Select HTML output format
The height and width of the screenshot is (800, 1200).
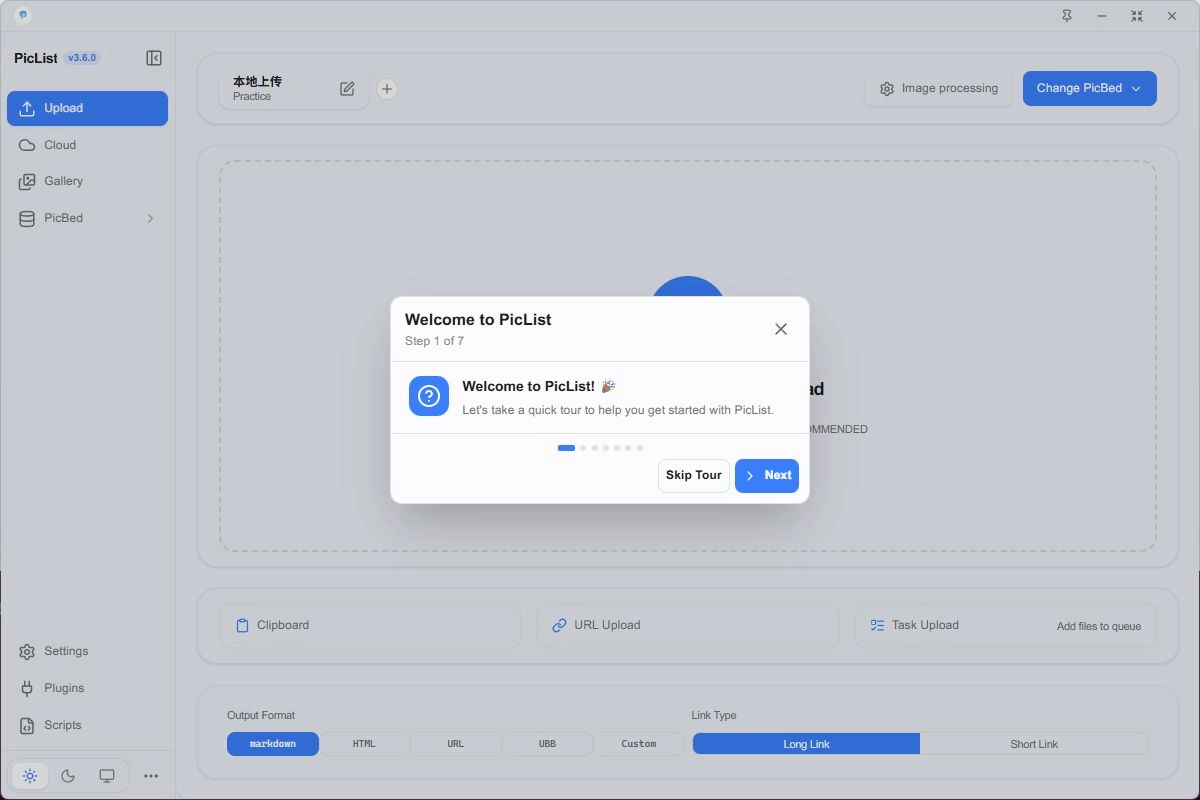[x=364, y=744]
